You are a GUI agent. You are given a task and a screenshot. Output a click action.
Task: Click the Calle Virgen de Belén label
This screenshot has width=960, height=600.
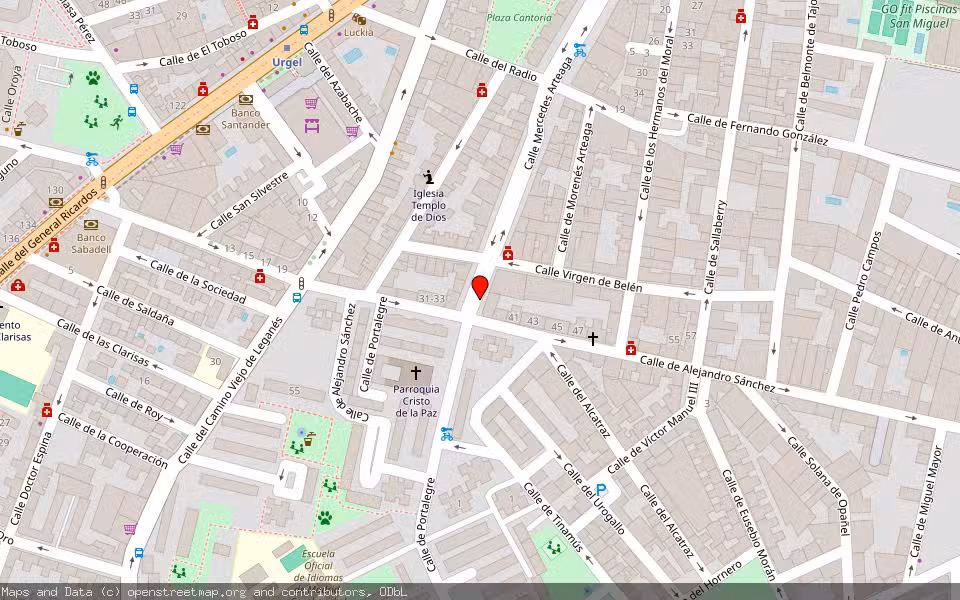pos(588,279)
